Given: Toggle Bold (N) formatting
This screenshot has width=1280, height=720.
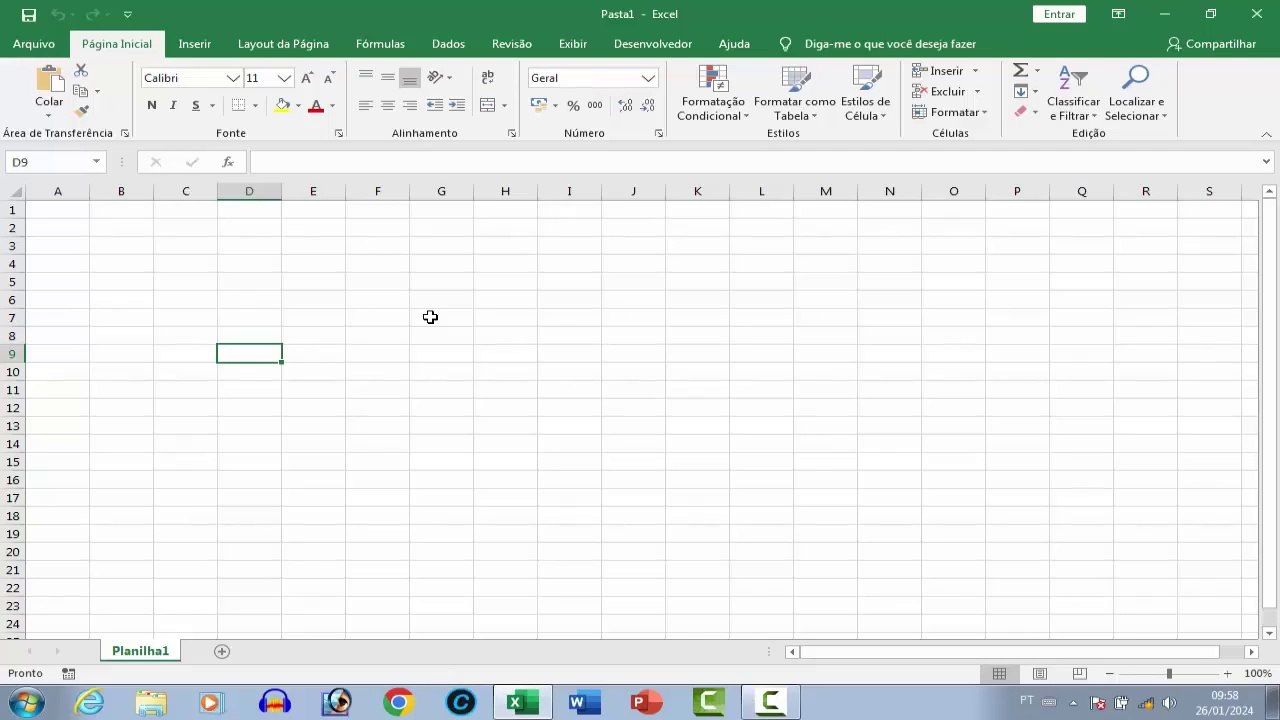Looking at the screenshot, I should click(151, 105).
